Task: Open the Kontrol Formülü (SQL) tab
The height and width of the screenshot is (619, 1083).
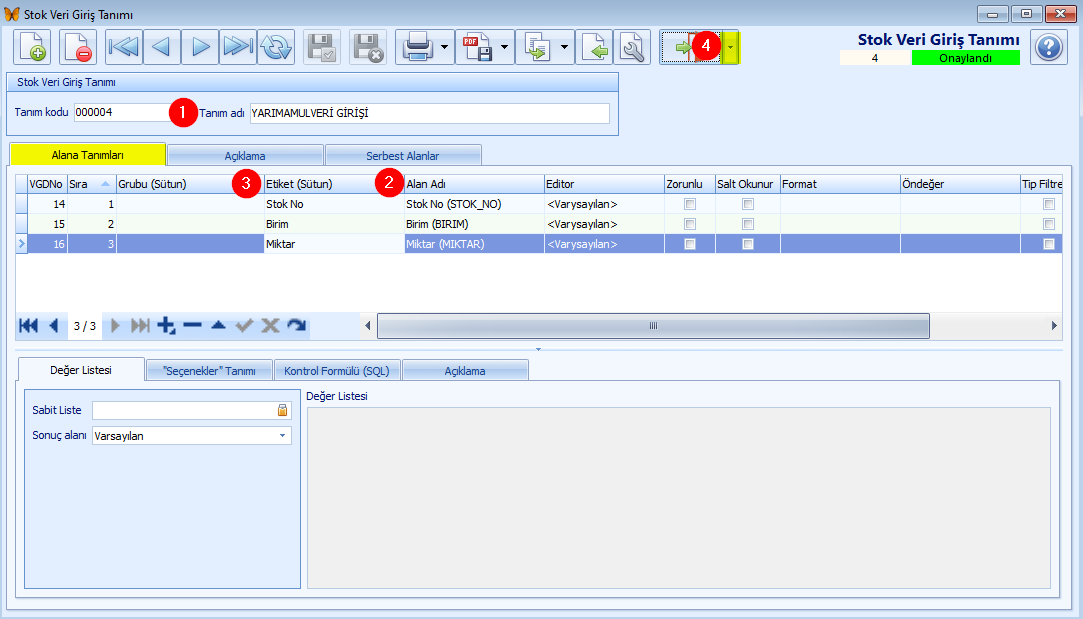Action: (x=337, y=370)
